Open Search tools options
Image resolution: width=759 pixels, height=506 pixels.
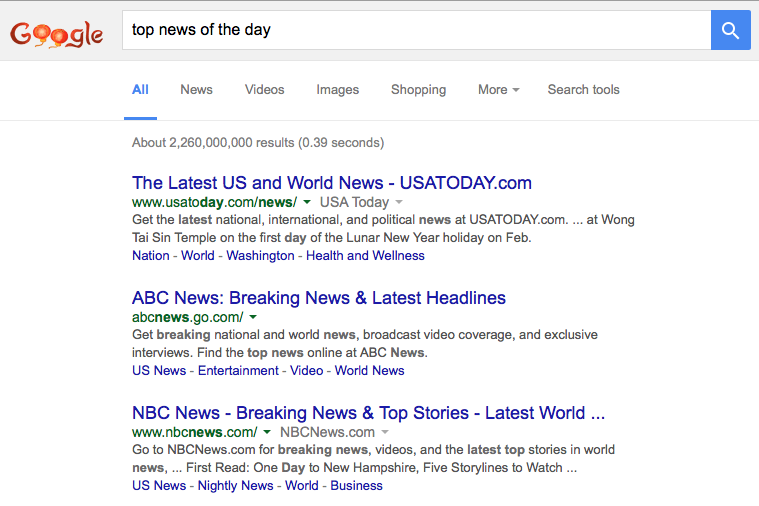pyautogui.click(x=583, y=90)
